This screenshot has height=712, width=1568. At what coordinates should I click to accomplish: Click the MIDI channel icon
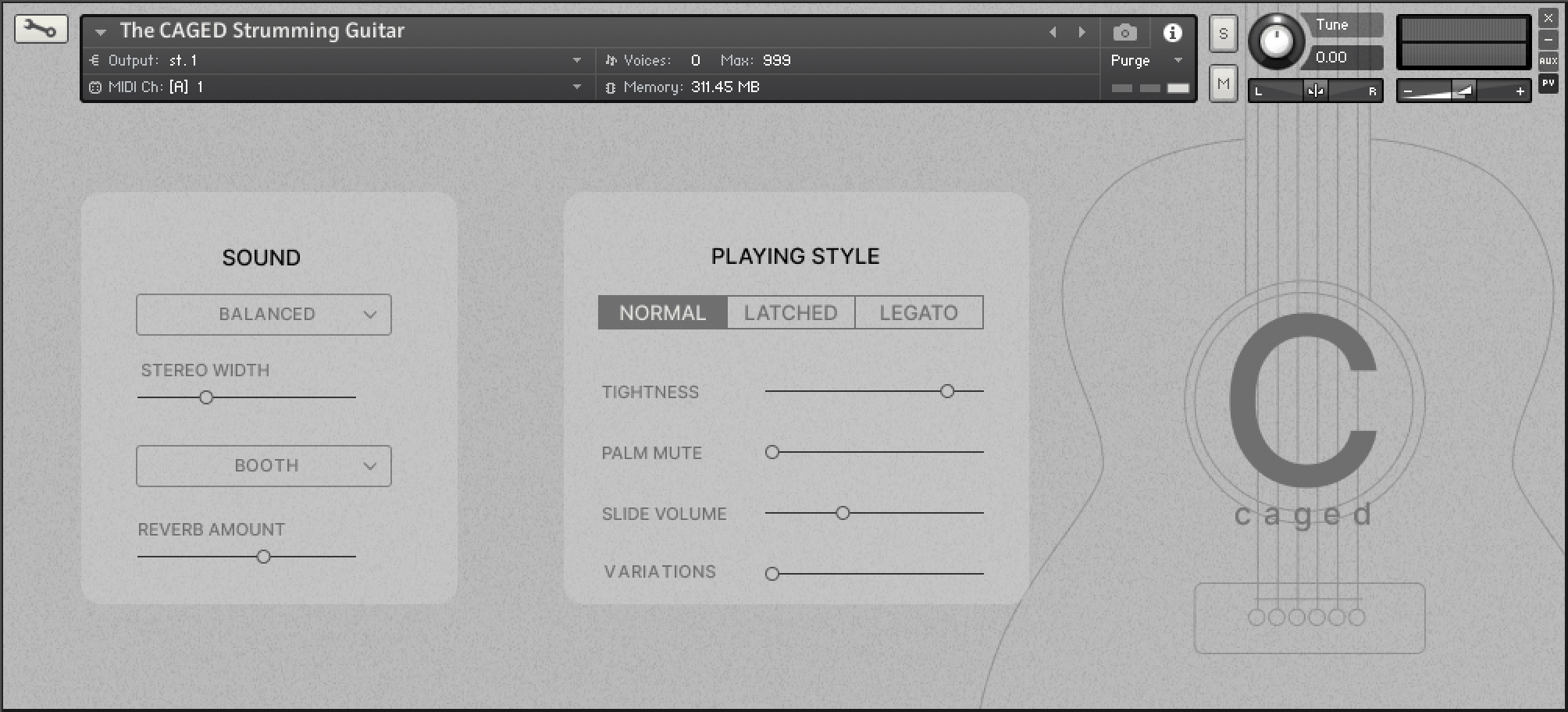click(95, 87)
